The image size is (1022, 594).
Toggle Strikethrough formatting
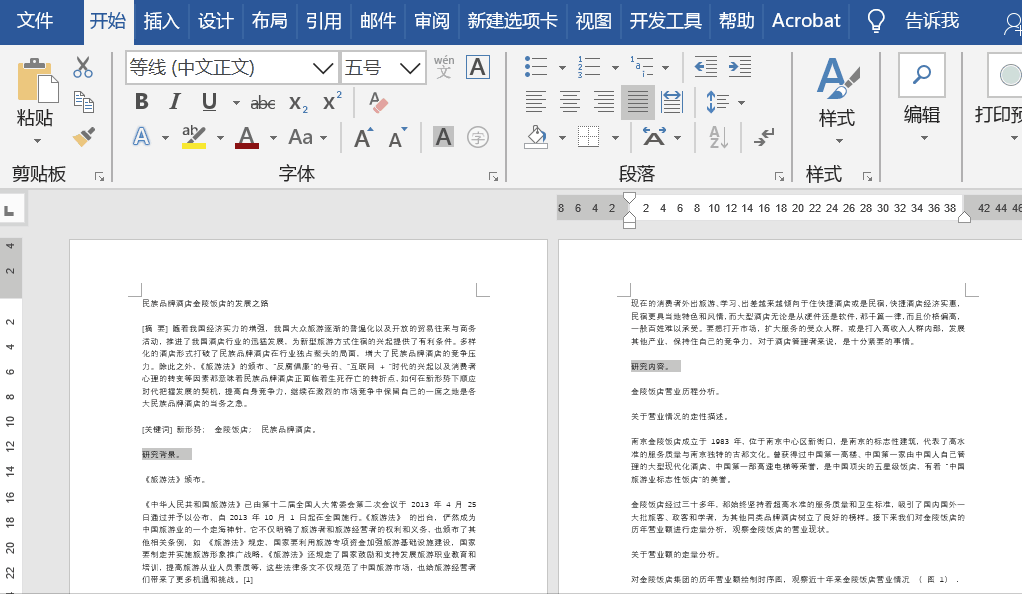coord(263,102)
